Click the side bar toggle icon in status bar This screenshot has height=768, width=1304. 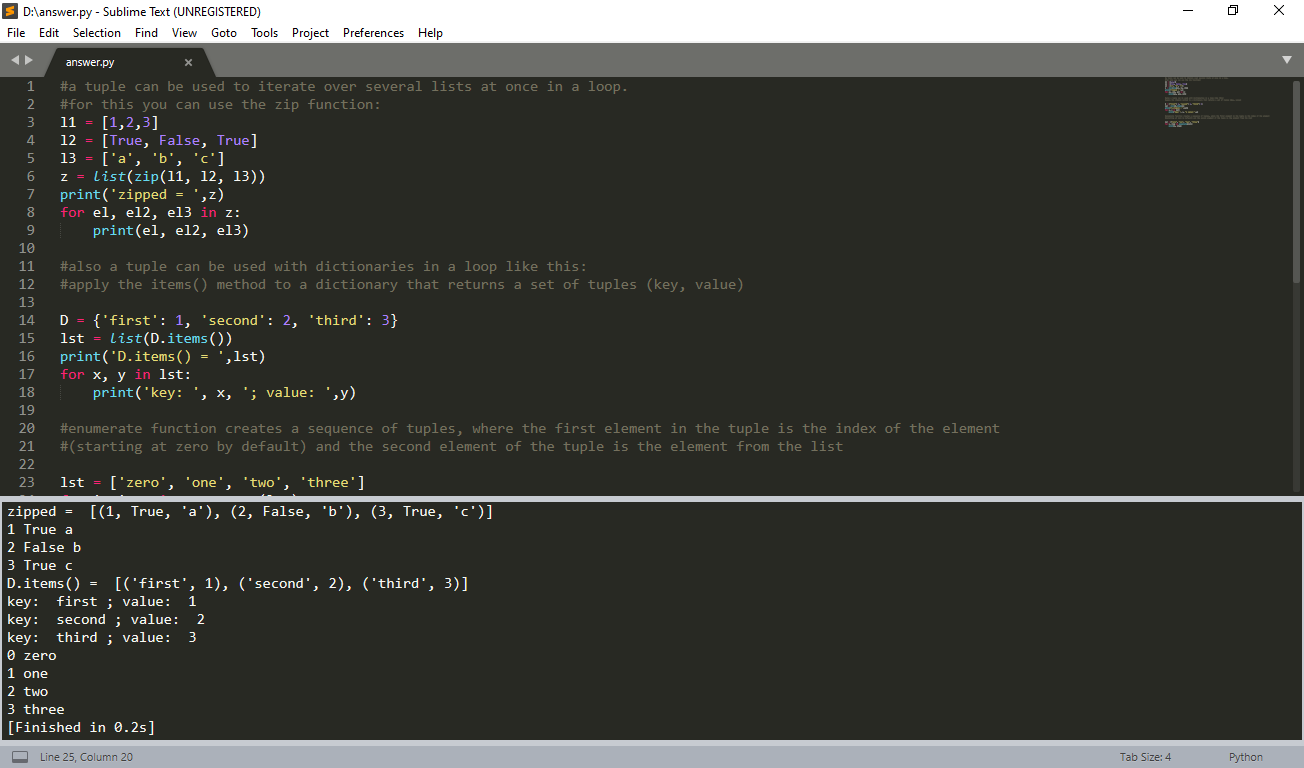click(20, 757)
